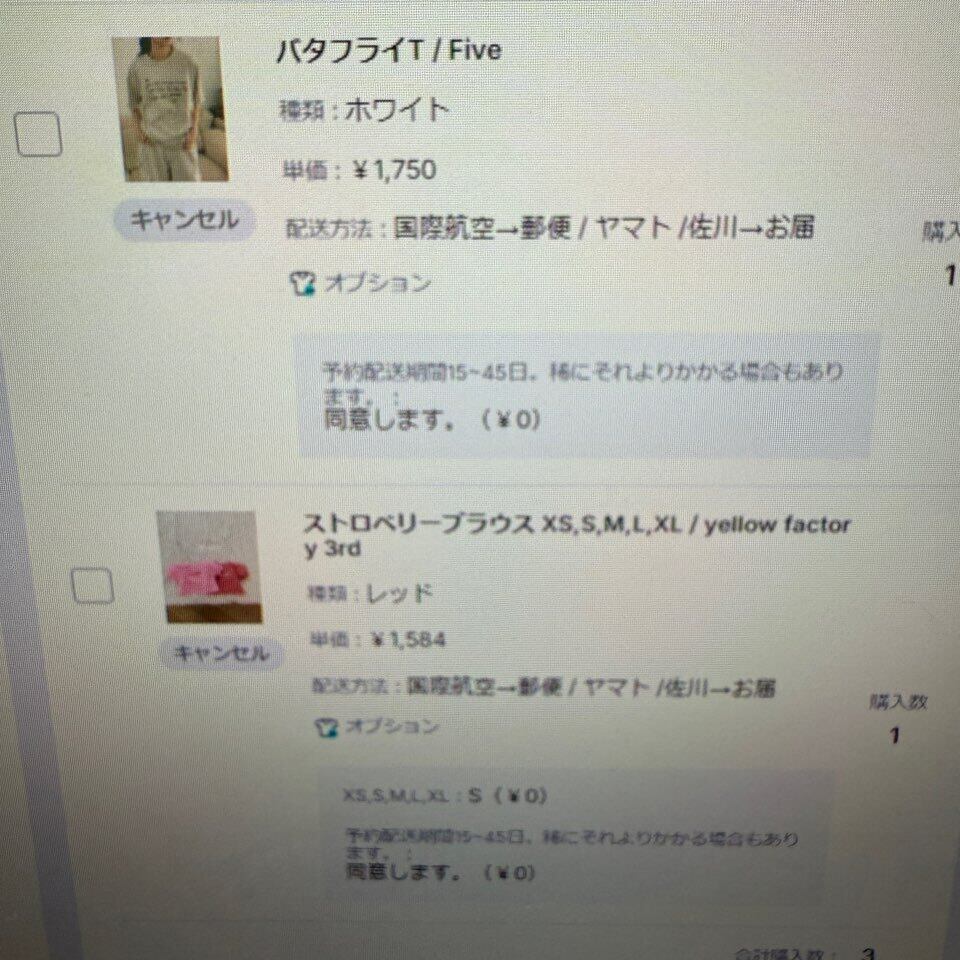This screenshot has width=960, height=960.
Task: Open the butterfly T-shirt product thumbnail
Action: pyautogui.click(x=171, y=108)
